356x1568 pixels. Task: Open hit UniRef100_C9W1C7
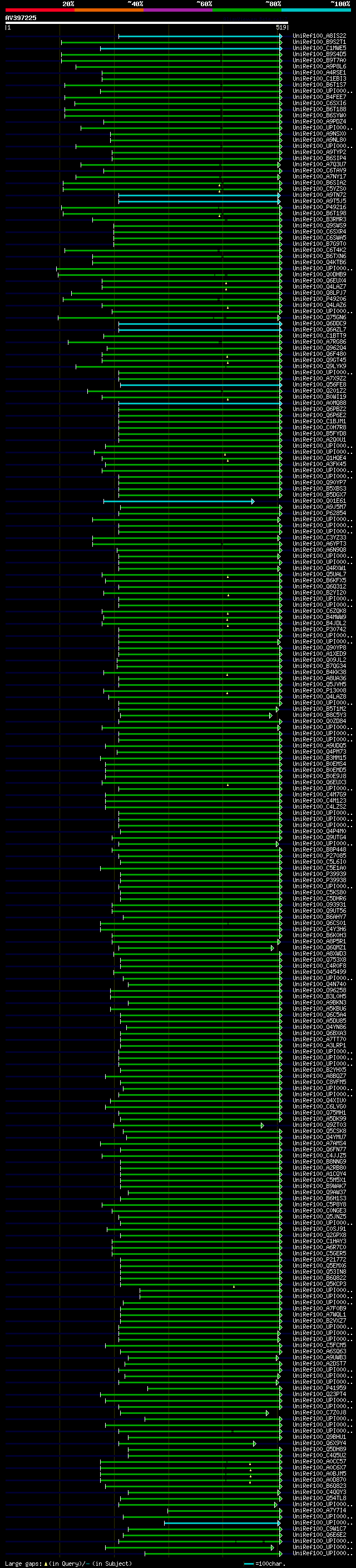(x=319, y=1529)
